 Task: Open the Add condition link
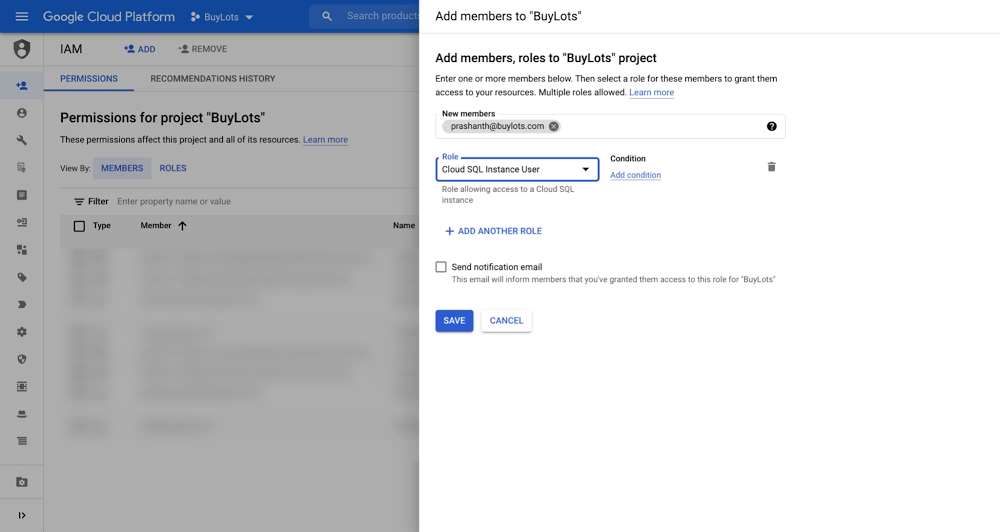[635, 175]
